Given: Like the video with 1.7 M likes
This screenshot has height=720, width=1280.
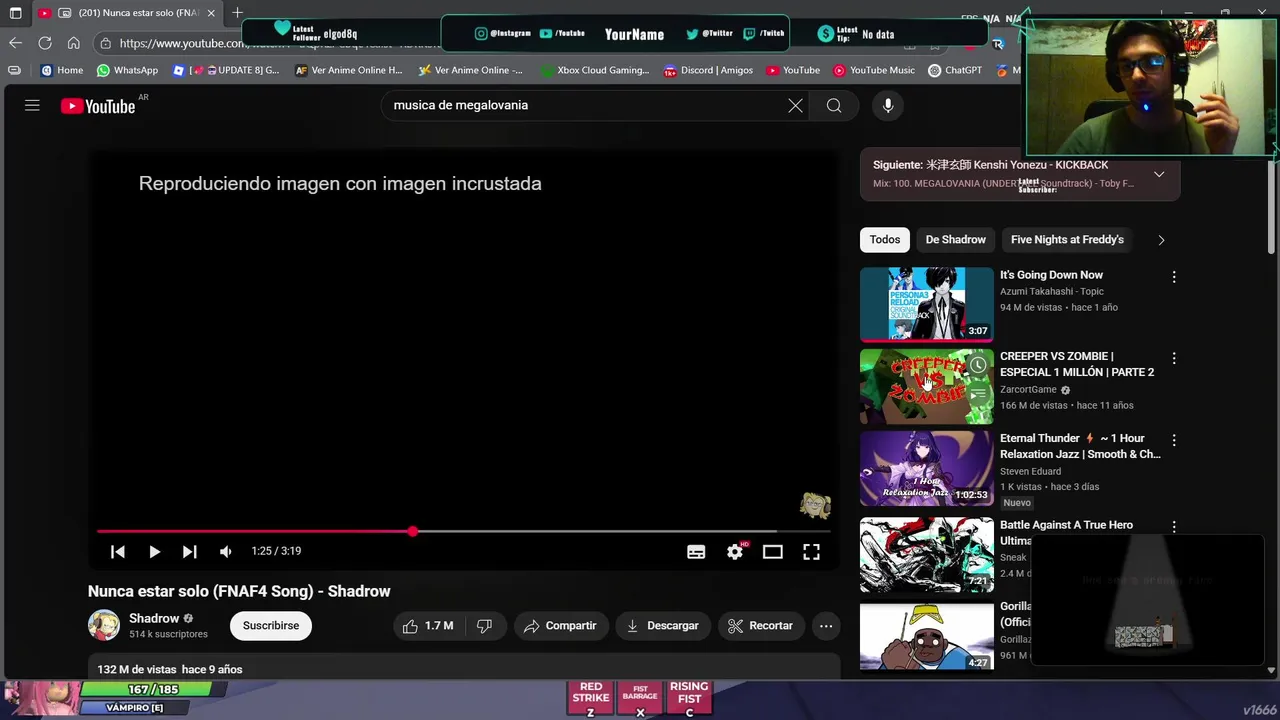Looking at the screenshot, I should 428,626.
